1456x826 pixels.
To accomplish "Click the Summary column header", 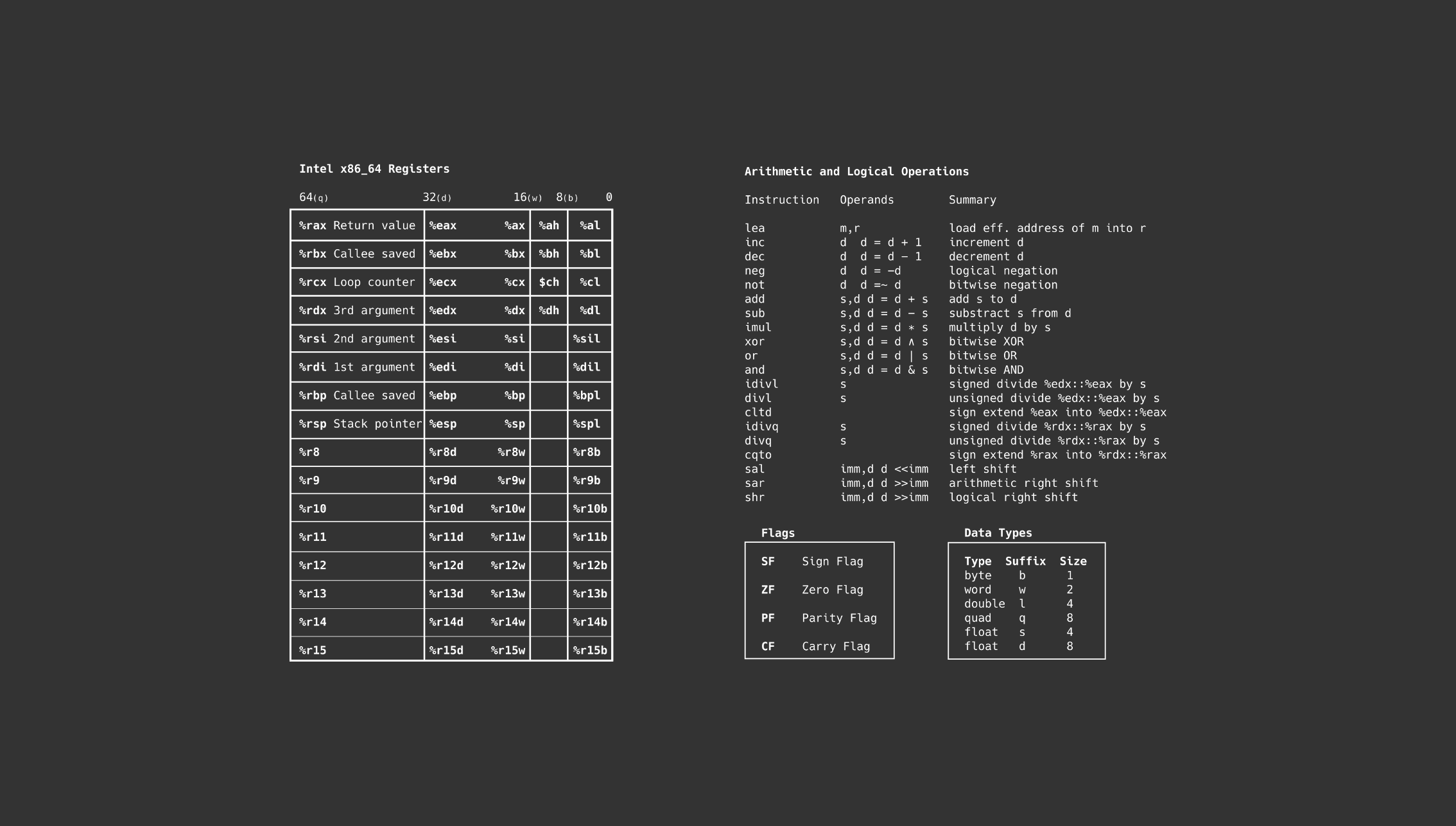I will tap(973, 200).
